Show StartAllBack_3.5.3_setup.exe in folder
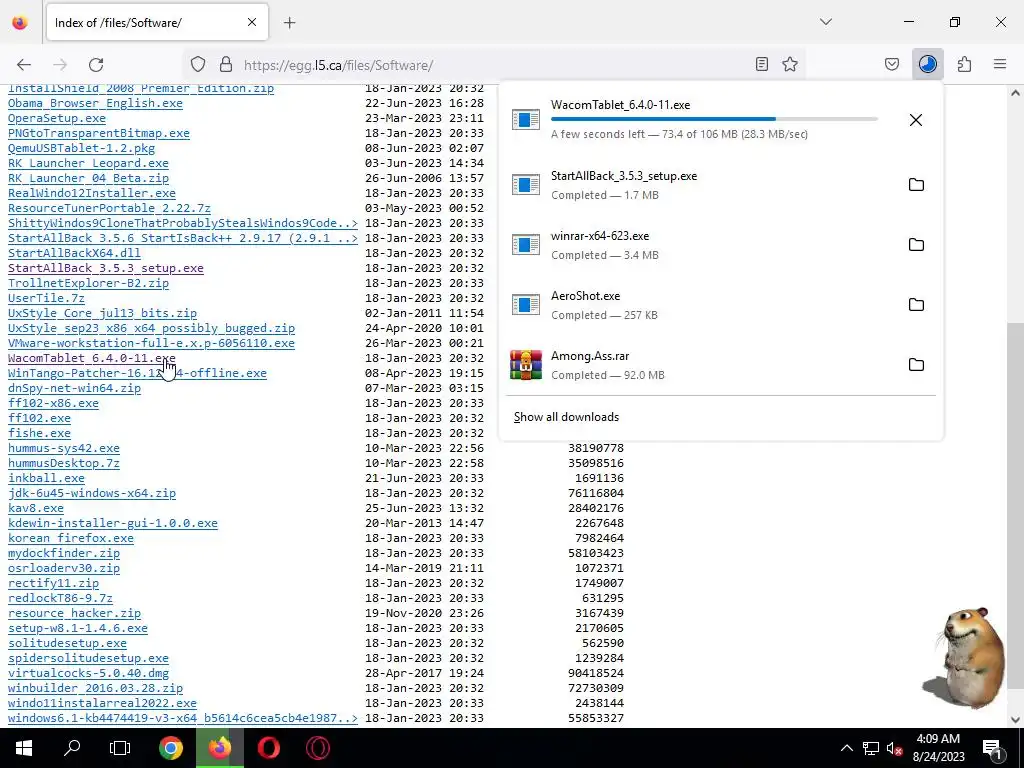 916,185
